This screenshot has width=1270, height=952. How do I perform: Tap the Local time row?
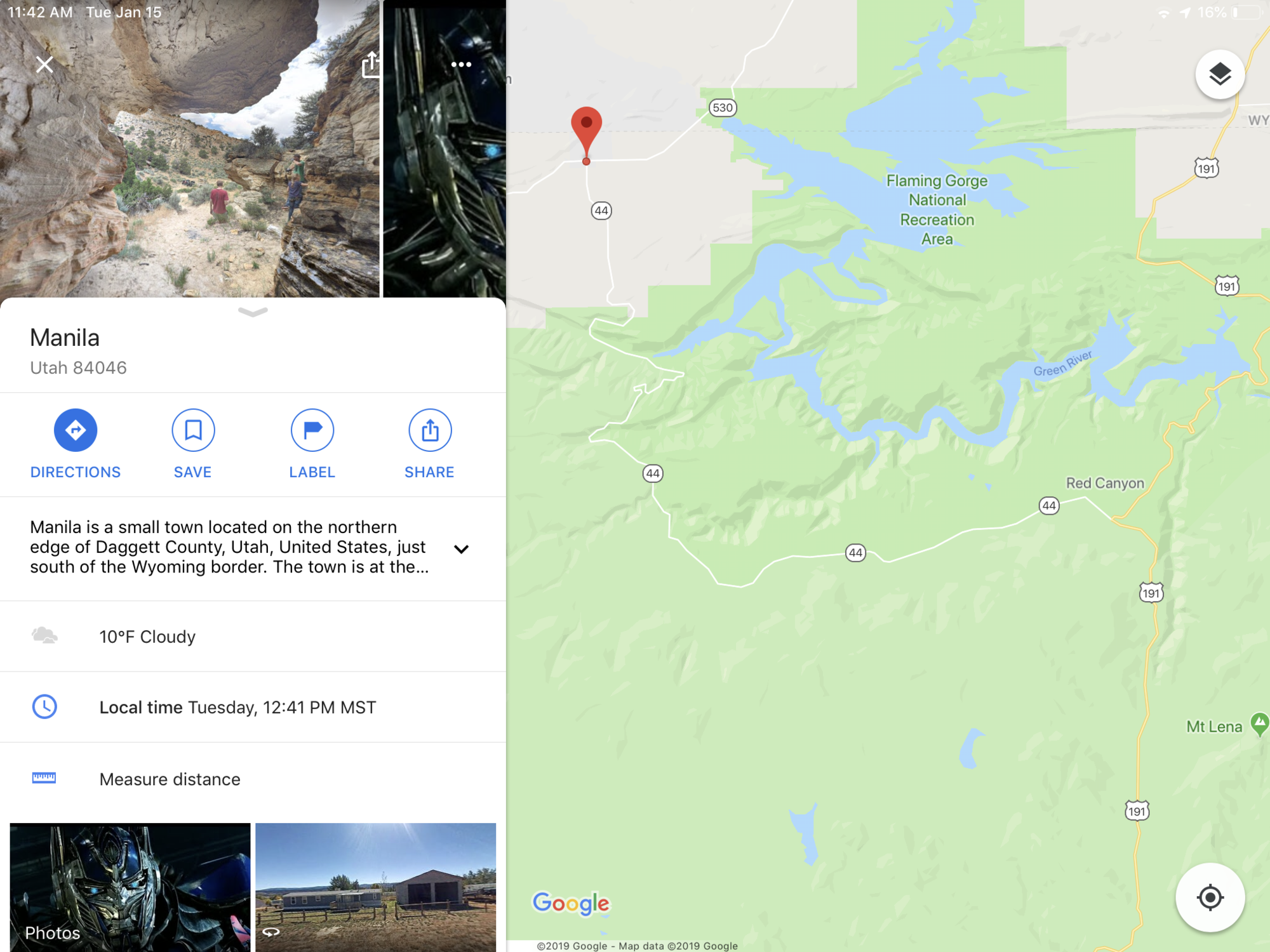pos(253,707)
